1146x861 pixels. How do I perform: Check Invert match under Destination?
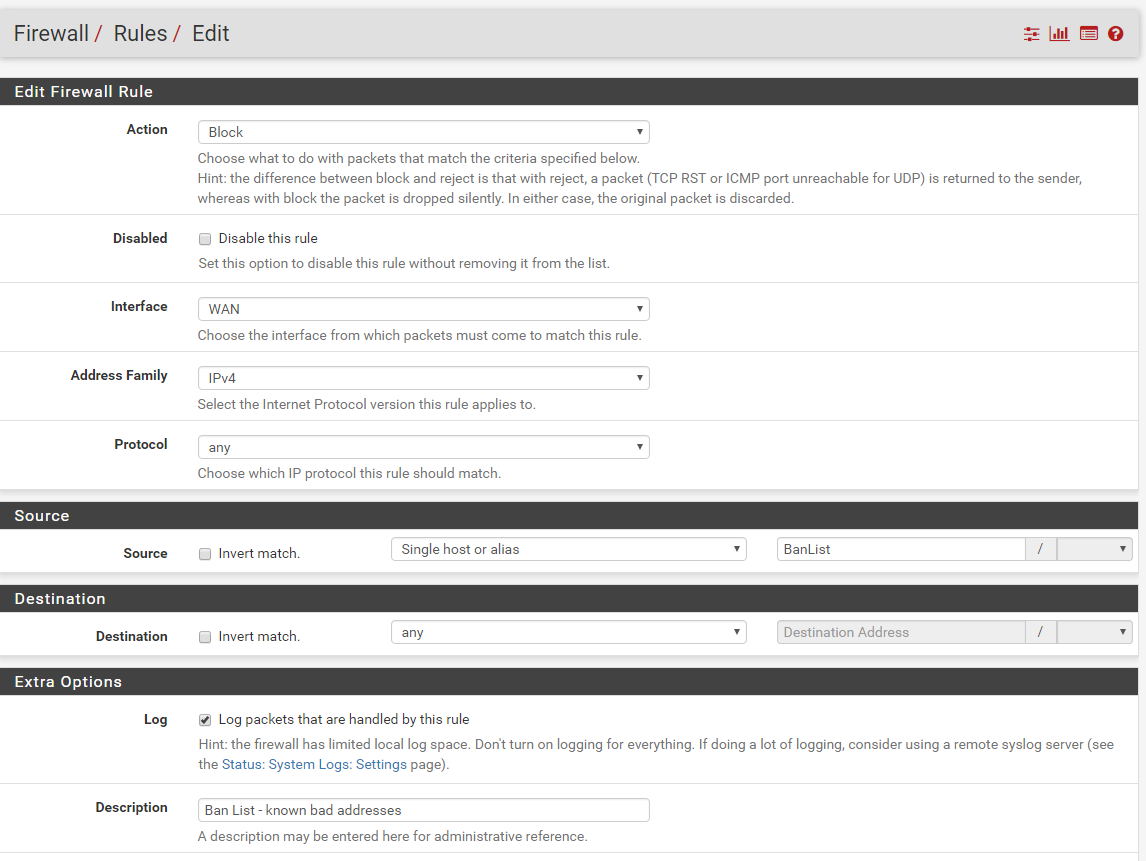(205, 637)
